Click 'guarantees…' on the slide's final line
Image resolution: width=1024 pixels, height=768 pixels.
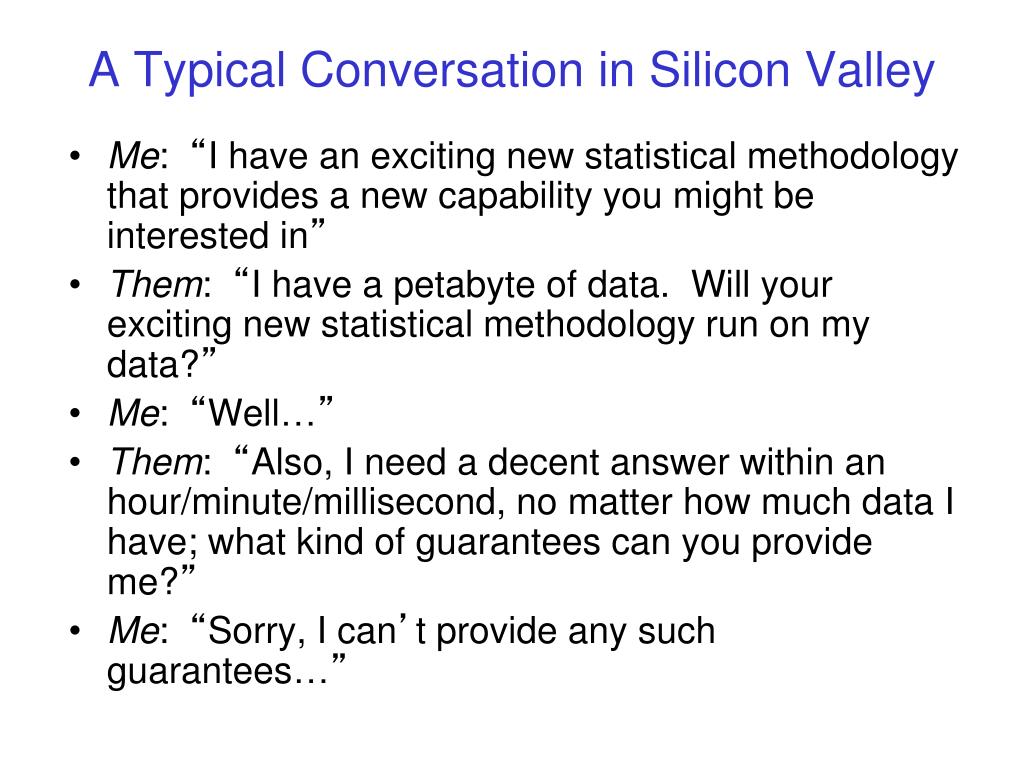pyautogui.click(x=219, y=673)
